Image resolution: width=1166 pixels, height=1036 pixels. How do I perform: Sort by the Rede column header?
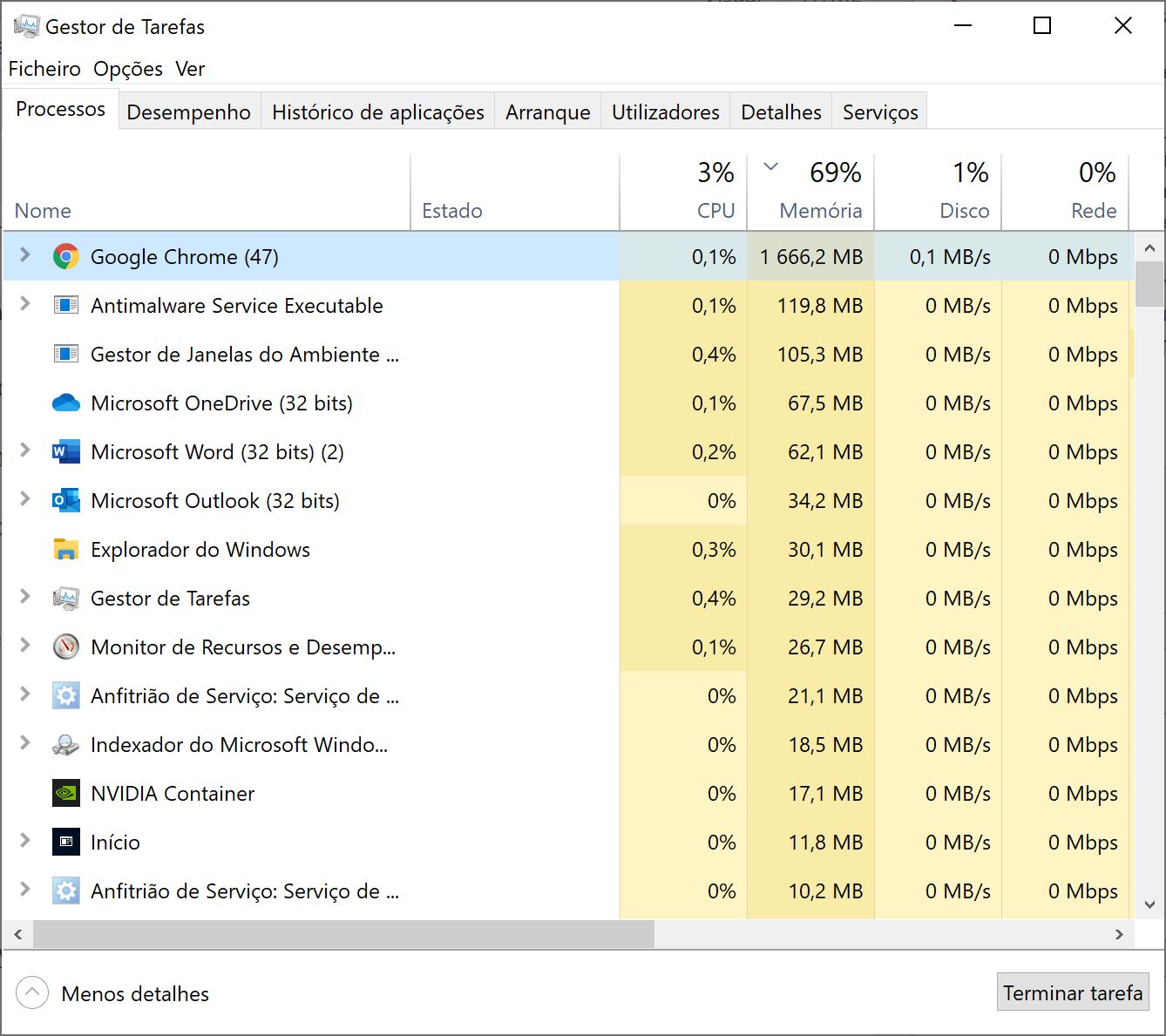click(x=1065, y=193)
